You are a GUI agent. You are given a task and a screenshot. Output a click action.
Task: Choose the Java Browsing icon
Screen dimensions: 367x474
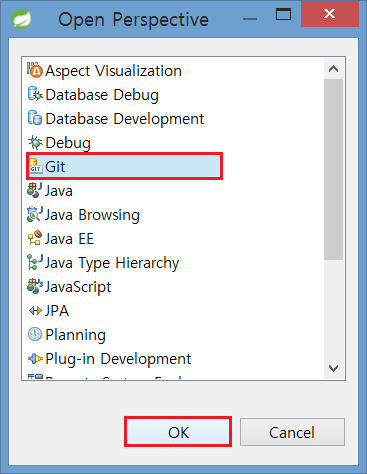pos(35,214)
